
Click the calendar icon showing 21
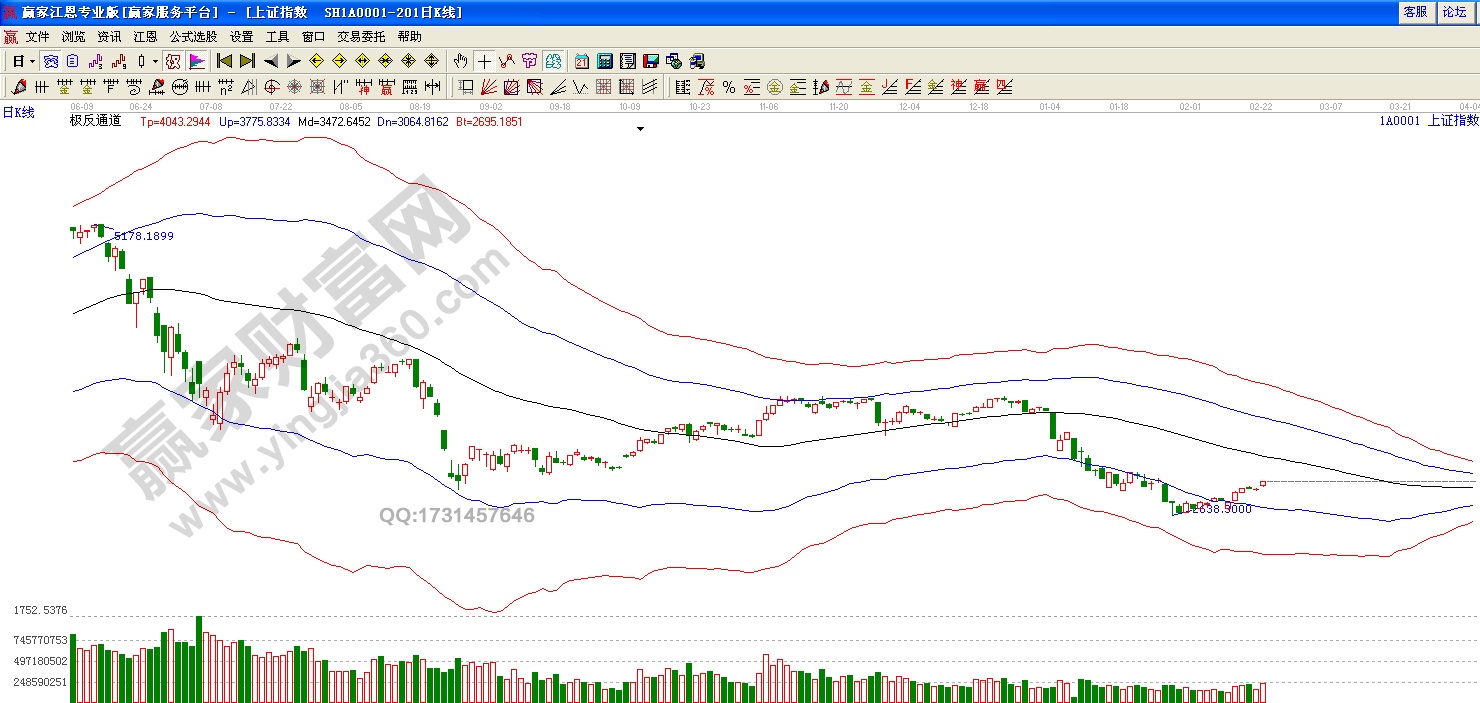point(581,61)
